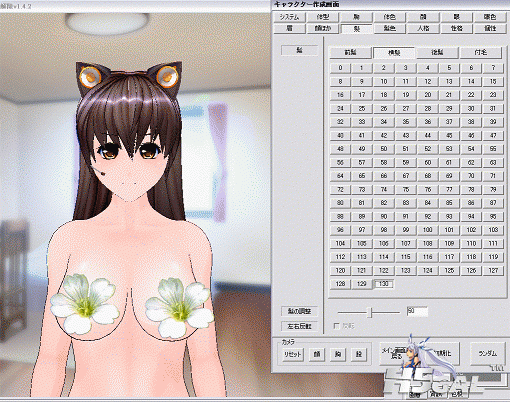Select the 付毛 sub-tab

tap(481, 52)
